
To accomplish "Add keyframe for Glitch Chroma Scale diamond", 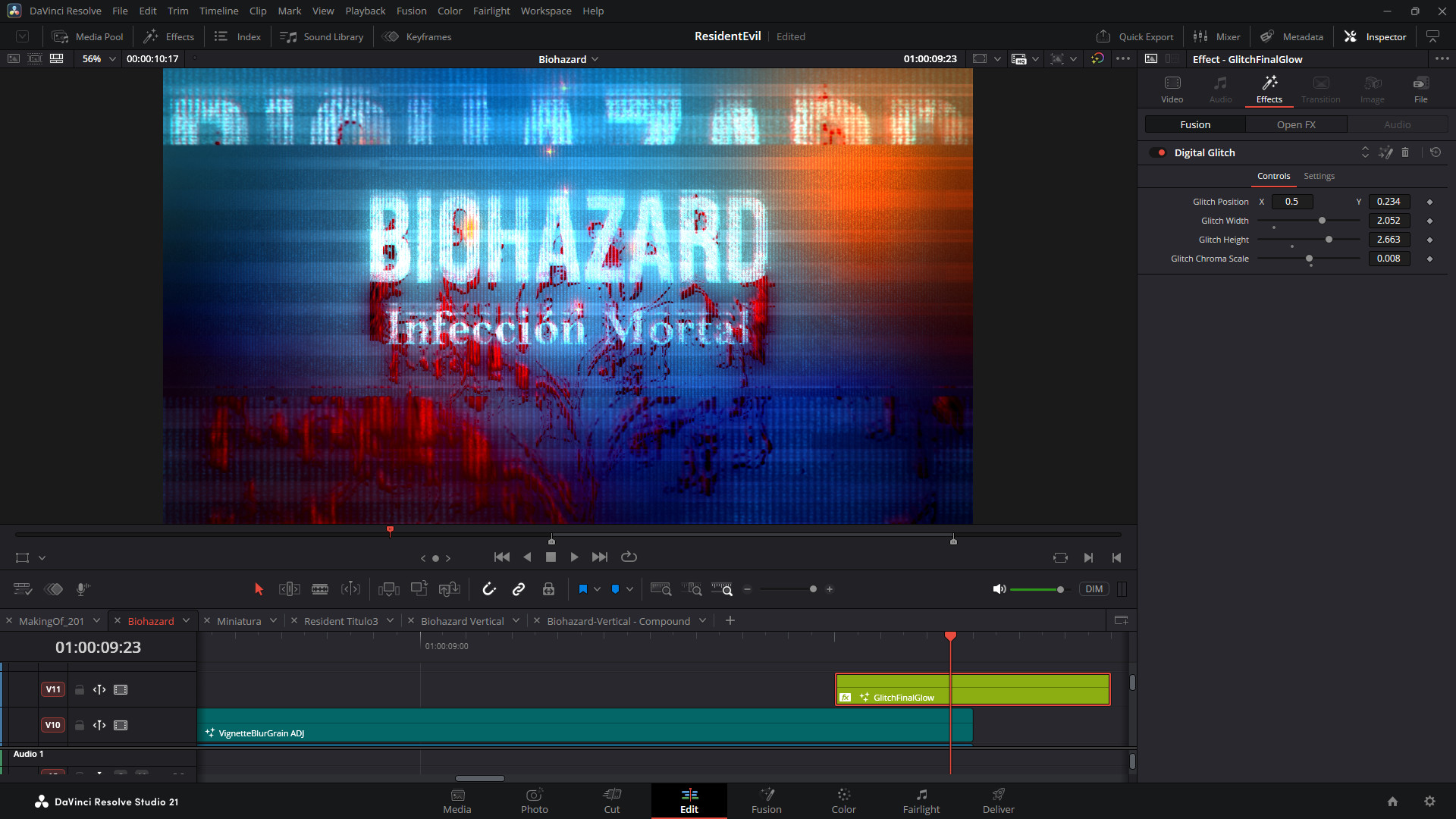I will tap(1429, 259).
